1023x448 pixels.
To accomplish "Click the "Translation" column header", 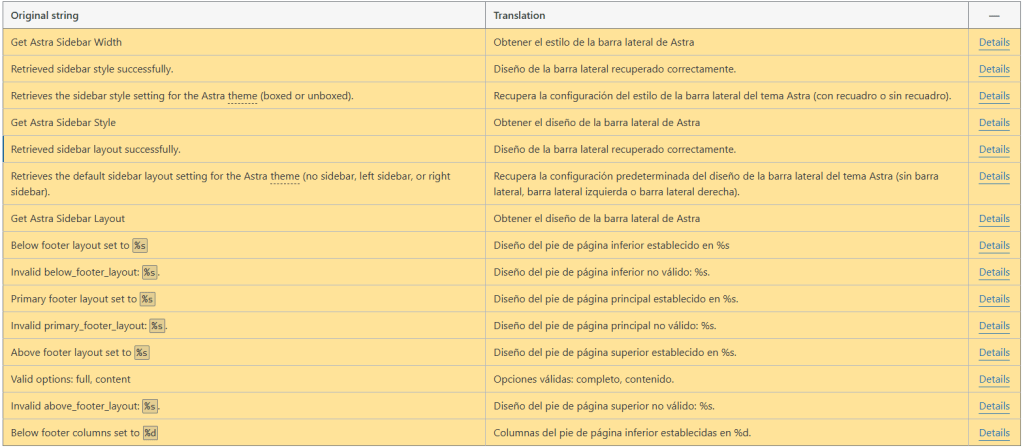I will tap(519, 16).
